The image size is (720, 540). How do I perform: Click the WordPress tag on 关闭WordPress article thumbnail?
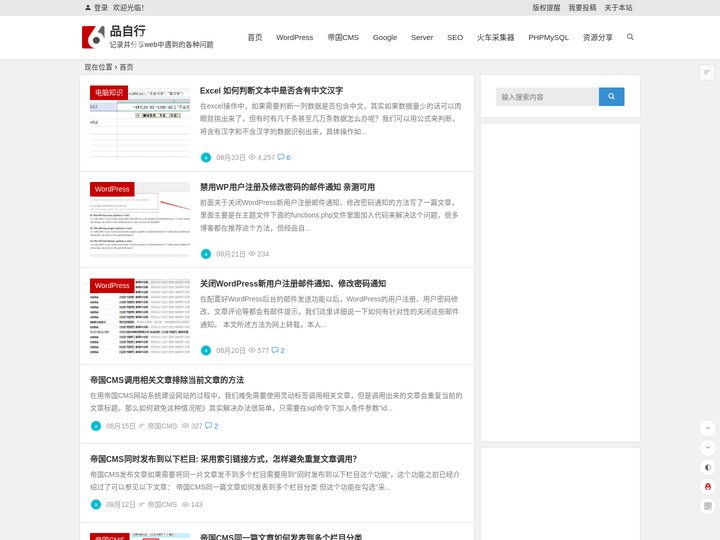112,286
